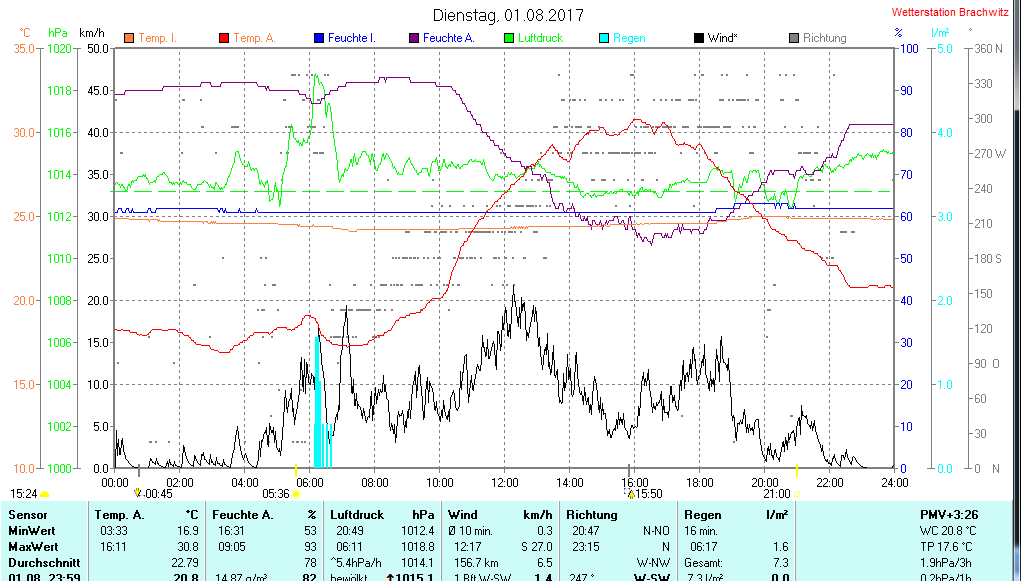Select the gray Richtung legend square
This screenshot has width=1021, height=581.
[x=793, y=38]
